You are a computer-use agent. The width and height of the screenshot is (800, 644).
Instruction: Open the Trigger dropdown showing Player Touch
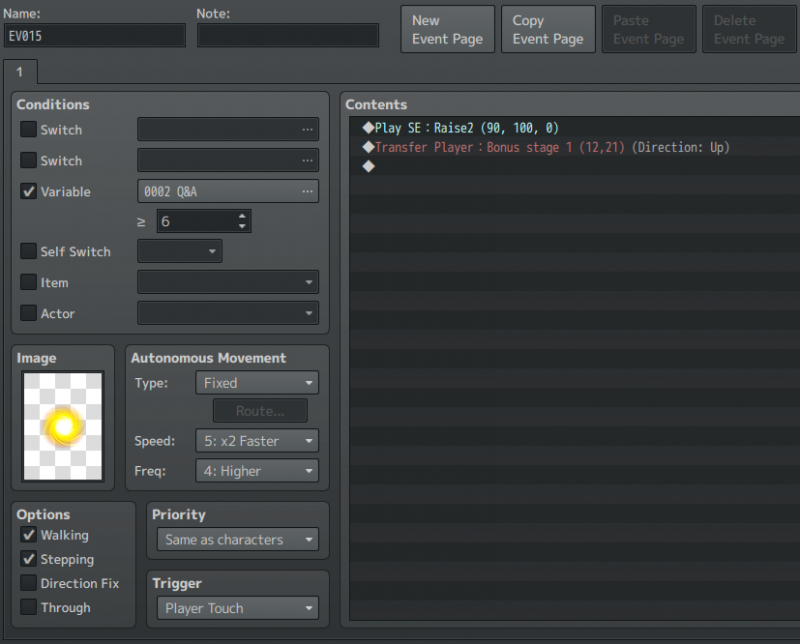point(238,608)
